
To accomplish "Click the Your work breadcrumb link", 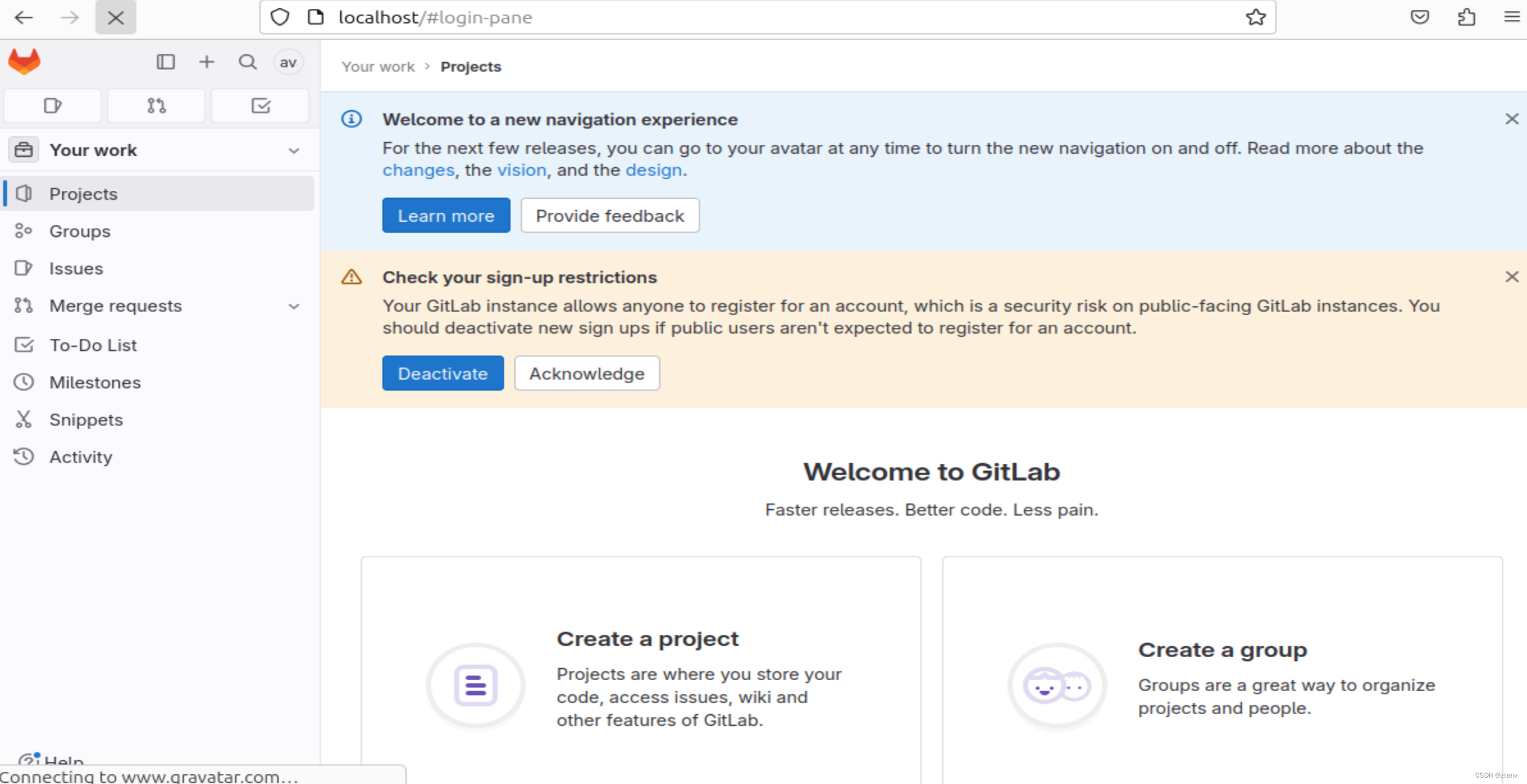I will tap(378, 67).
